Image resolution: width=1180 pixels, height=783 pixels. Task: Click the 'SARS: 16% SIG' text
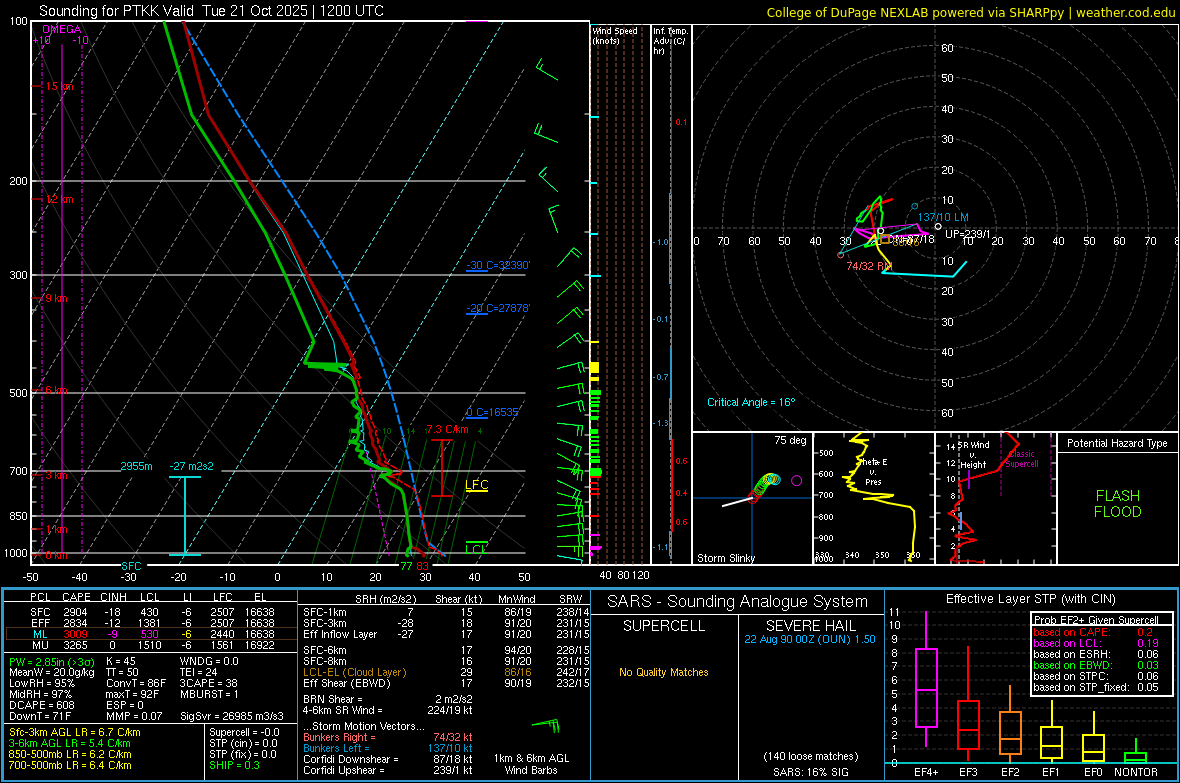(x=810, y=772)
